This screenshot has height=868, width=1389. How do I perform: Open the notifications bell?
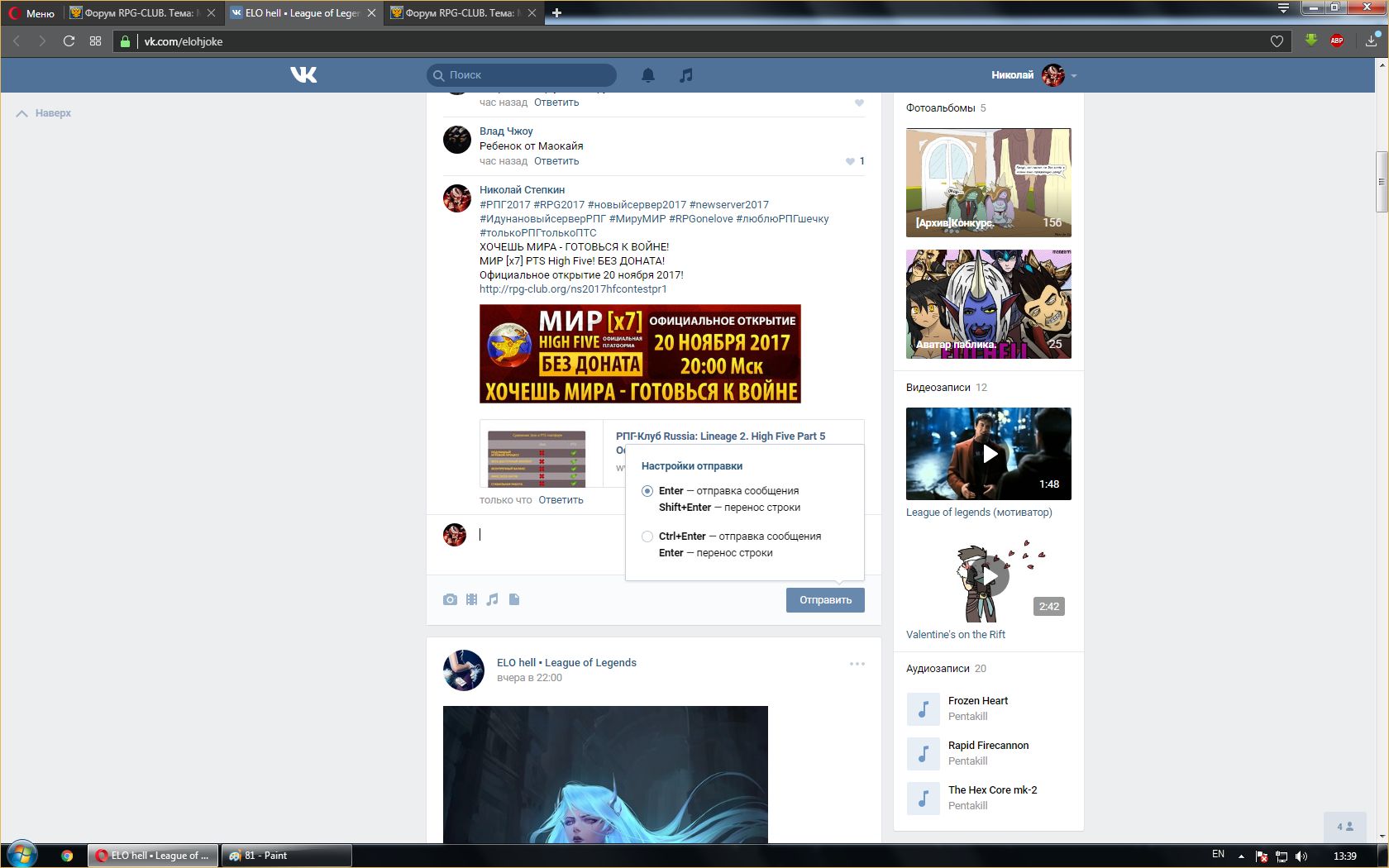(648, 75)
